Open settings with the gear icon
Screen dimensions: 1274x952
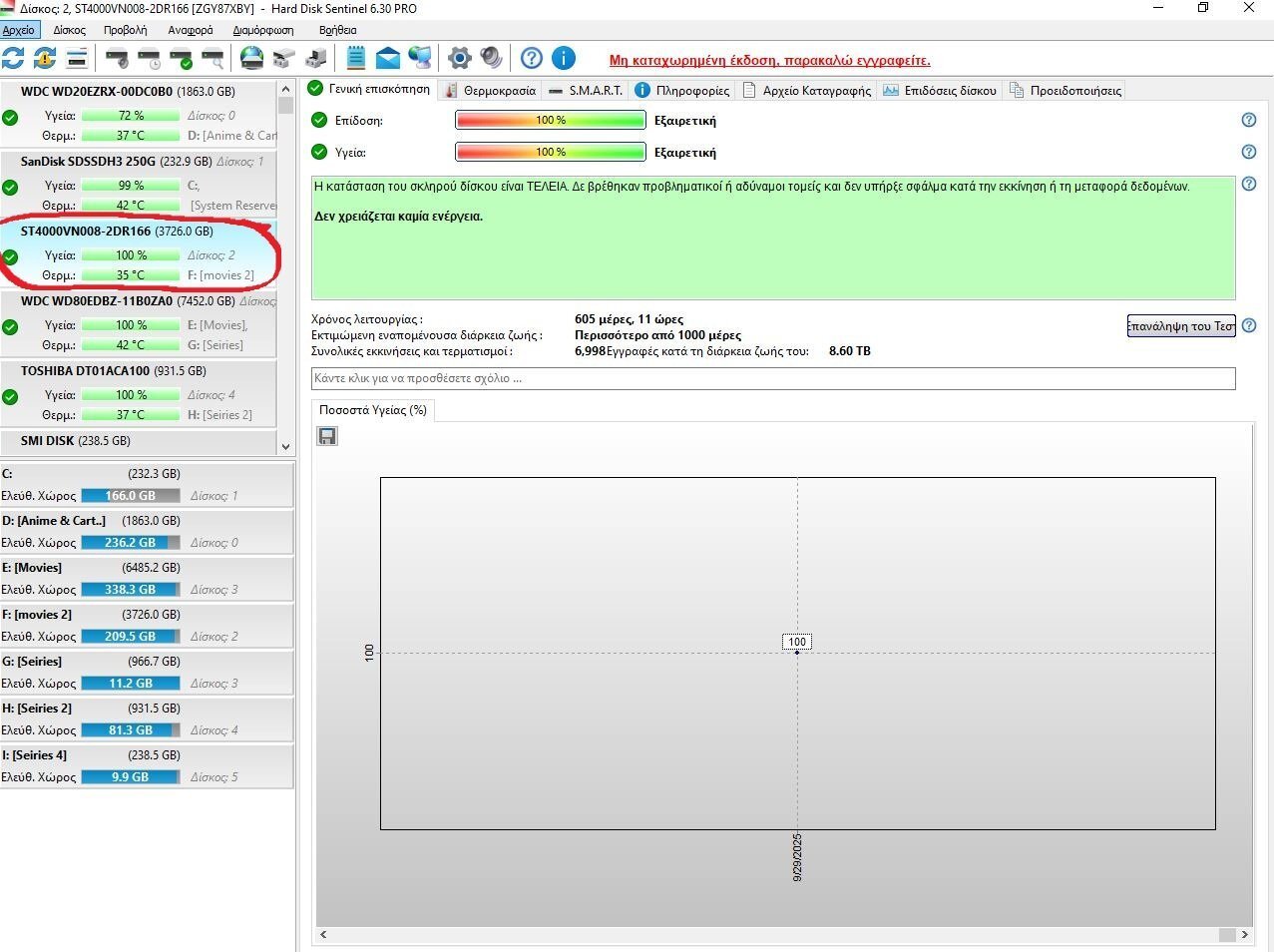pos(459,58)
